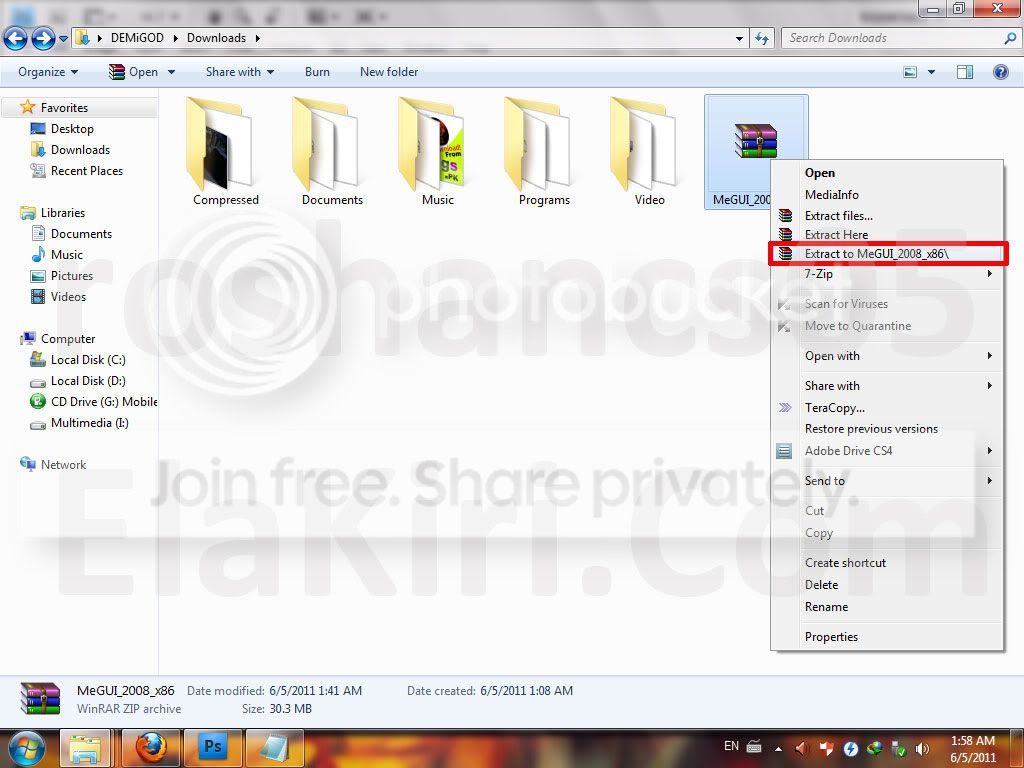Open the Share with toolbar menu
1024x768 pixels.
[240, 72]
